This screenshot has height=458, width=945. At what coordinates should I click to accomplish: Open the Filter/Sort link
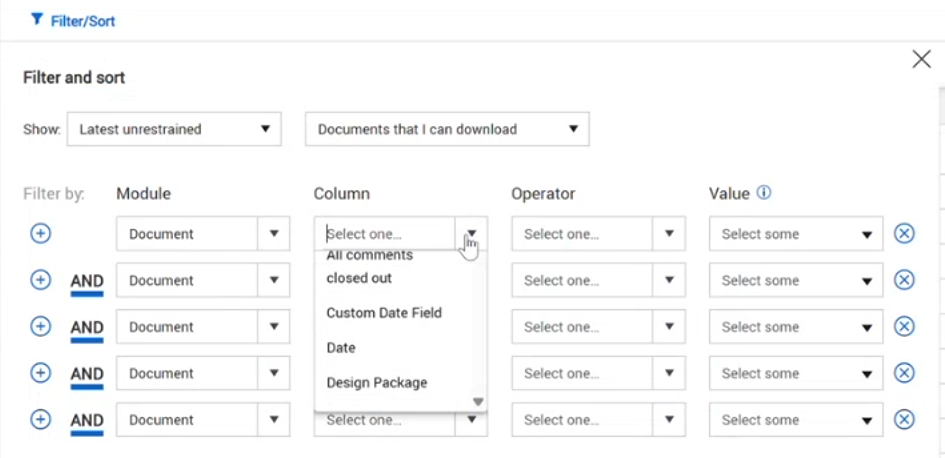coord(83,22)
